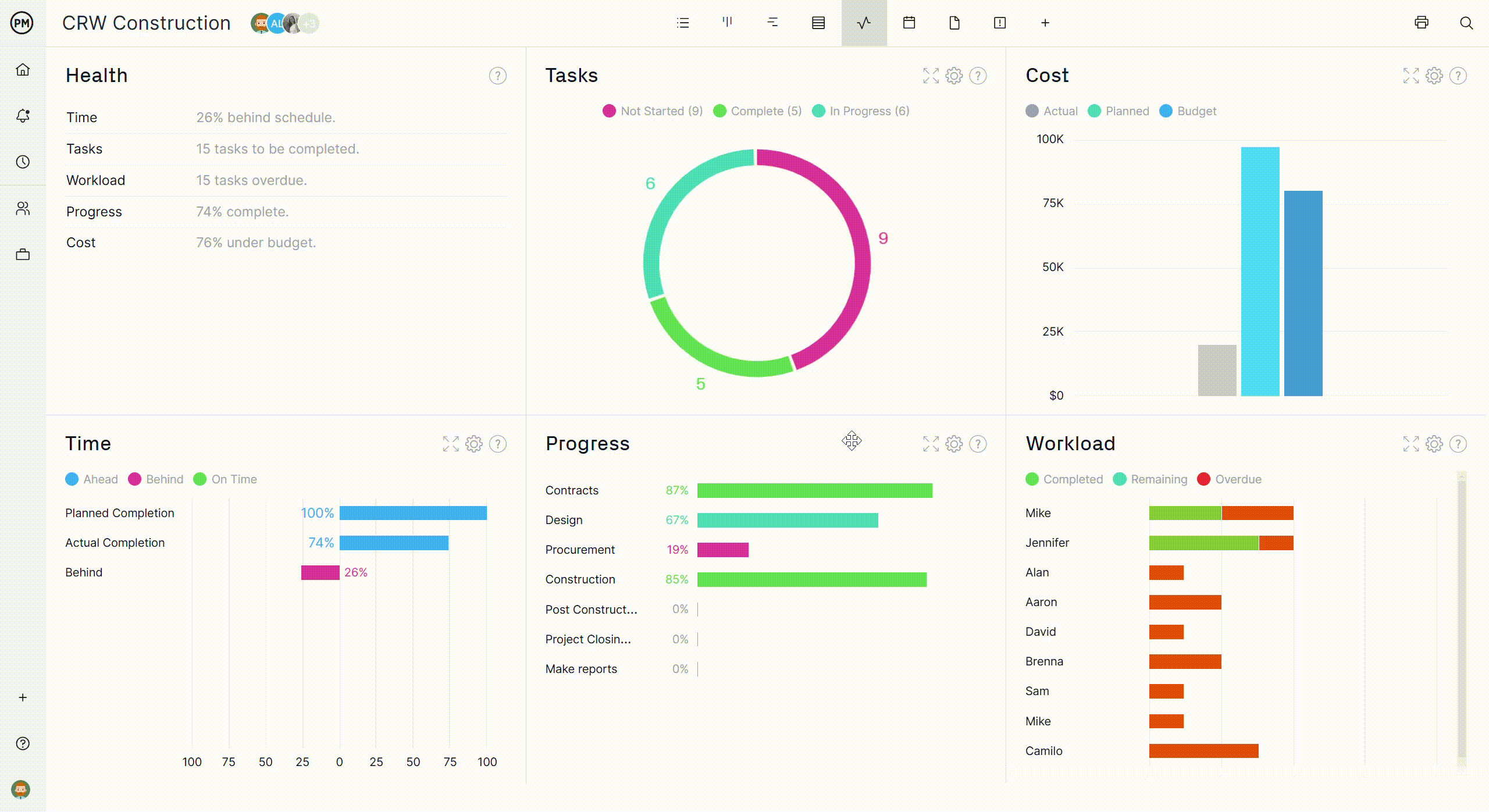Open Workload widget help icon
This screenshot has height=812, width=1489.
click(x=1458, y=444)
